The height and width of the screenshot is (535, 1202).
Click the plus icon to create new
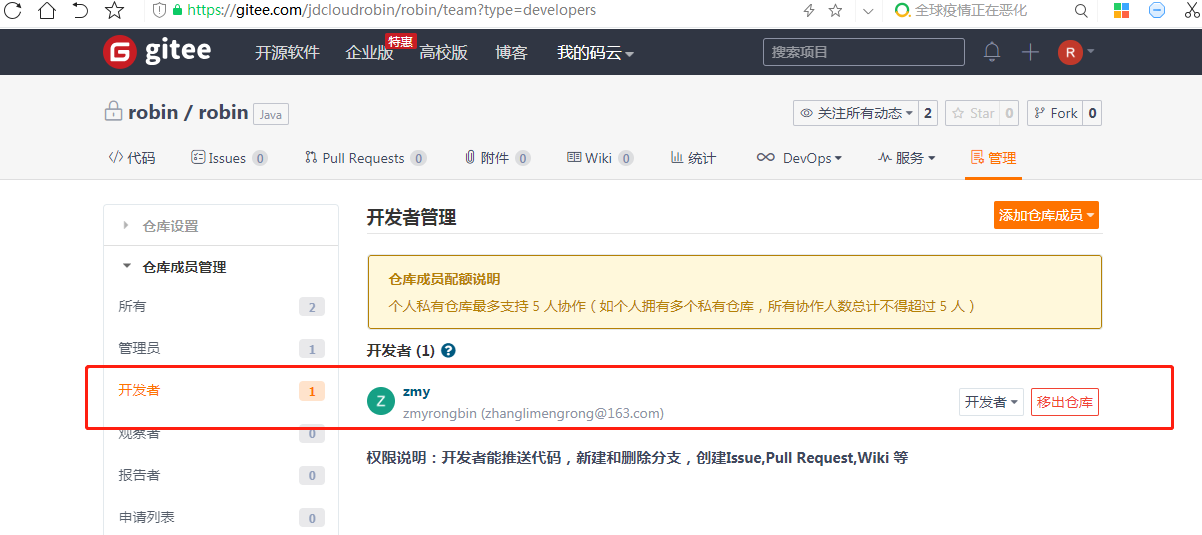(x=1030, y=52)
